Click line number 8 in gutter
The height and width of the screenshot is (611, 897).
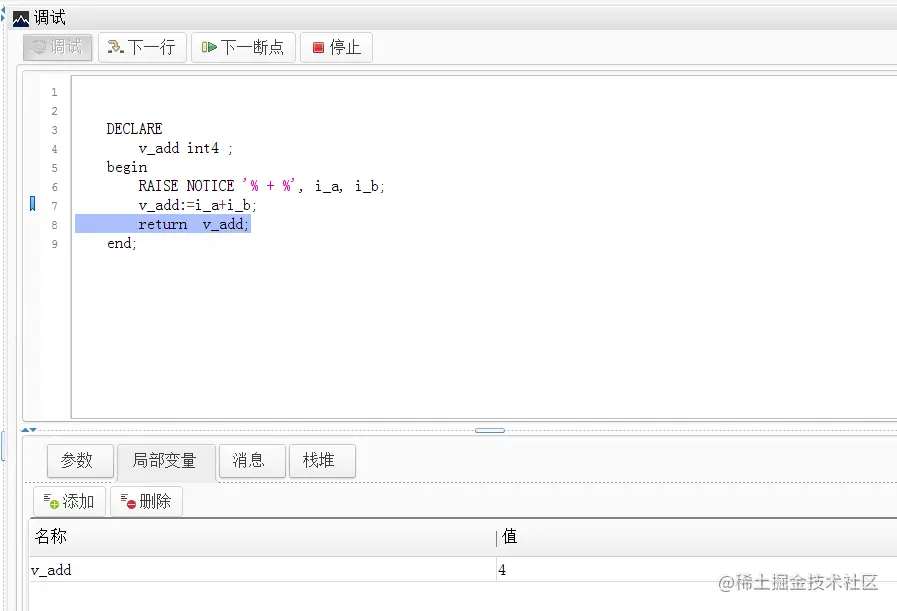(54, 225)
